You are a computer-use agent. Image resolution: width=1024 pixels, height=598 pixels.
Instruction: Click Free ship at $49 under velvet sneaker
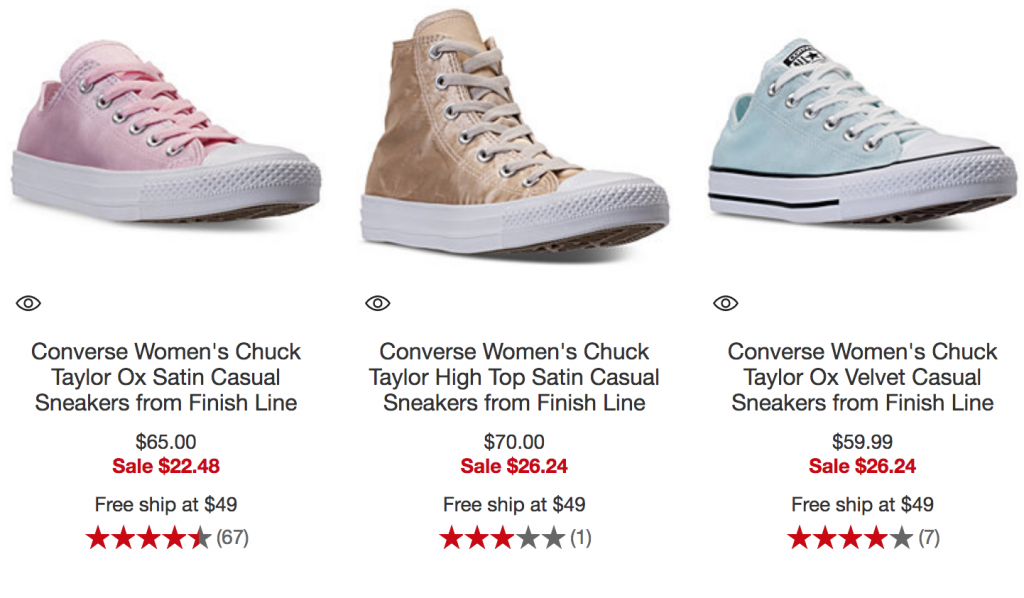click(862, 504)
